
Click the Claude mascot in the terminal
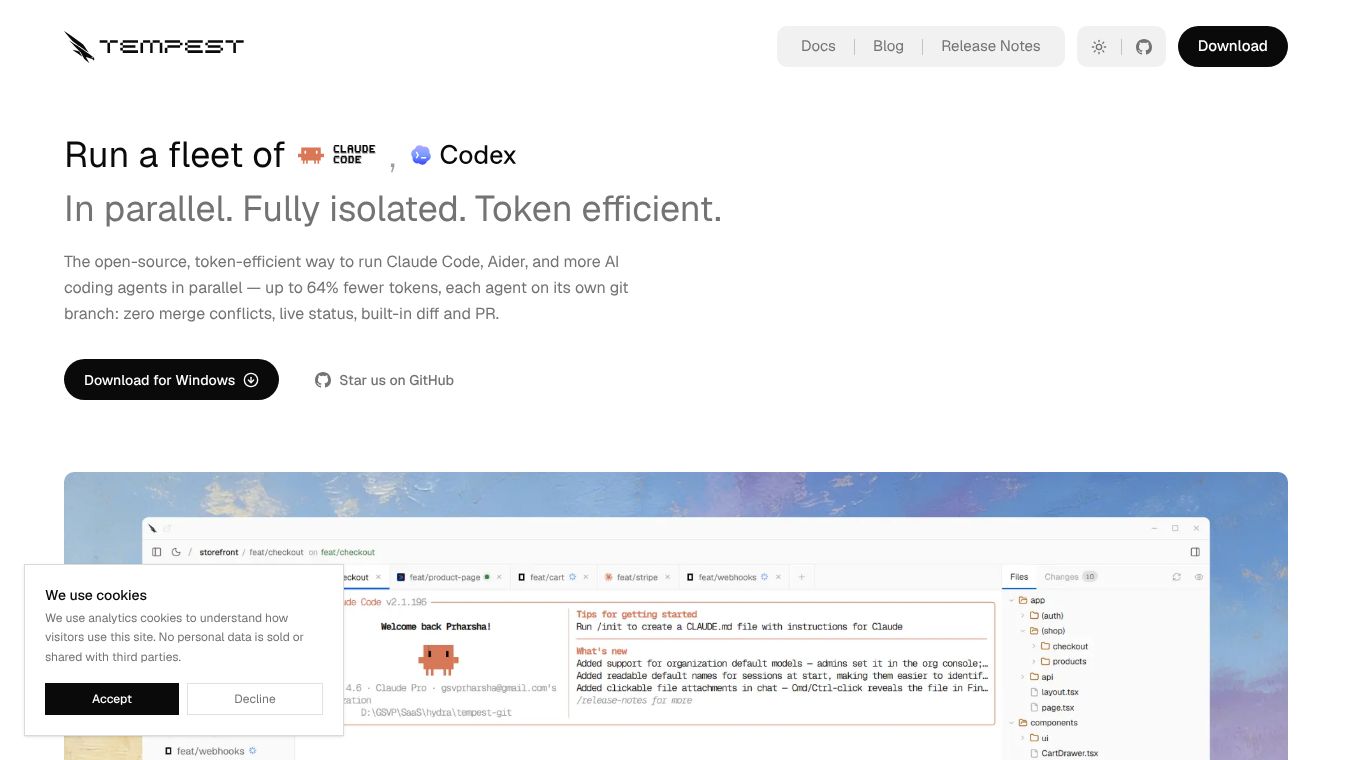pos(438,658)
